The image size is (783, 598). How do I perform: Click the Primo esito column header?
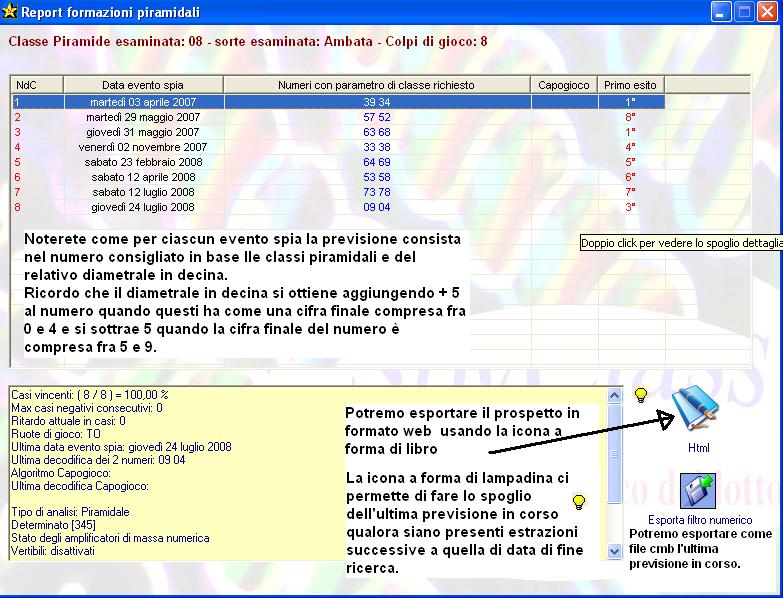click(x=631, y=85)
